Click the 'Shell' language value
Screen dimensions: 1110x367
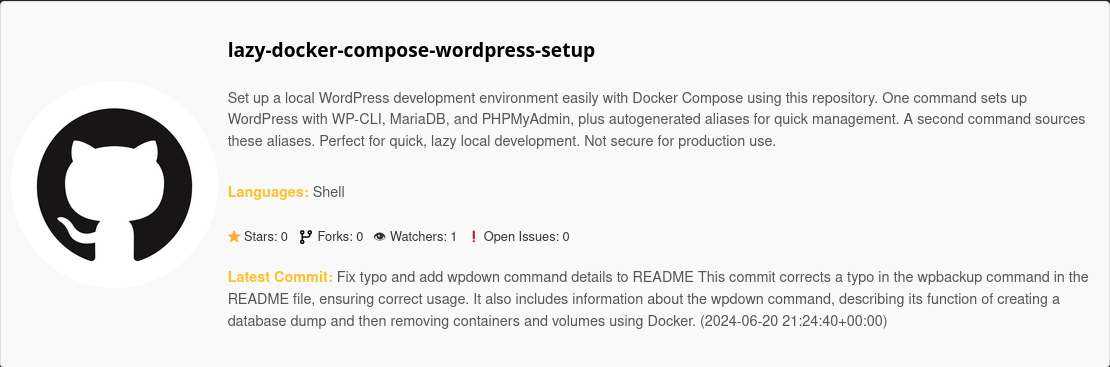pyautogui.click(x=328, y=192)
